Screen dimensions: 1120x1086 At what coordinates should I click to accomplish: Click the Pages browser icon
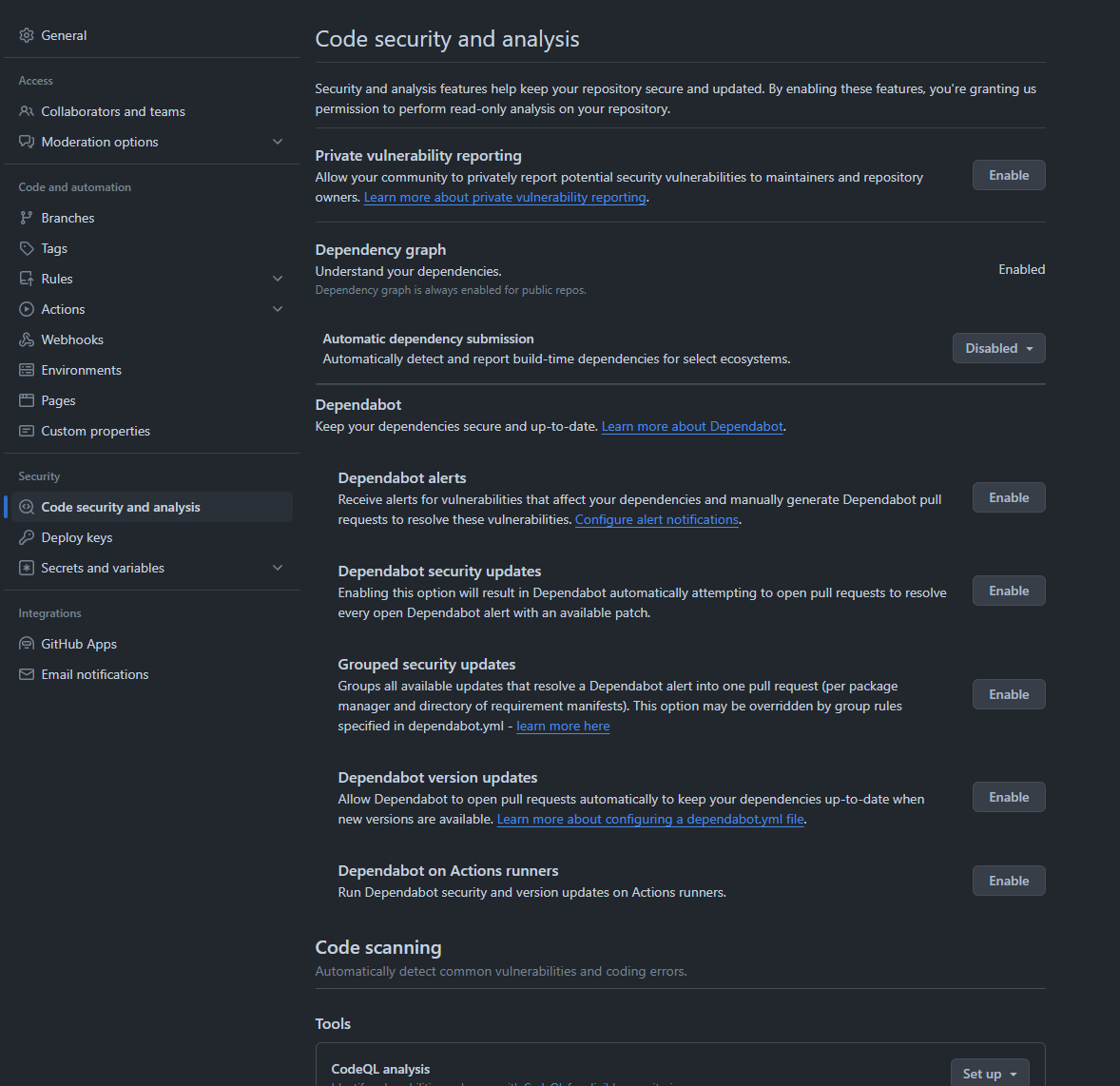pyautogui.click(x=27, y=400)
